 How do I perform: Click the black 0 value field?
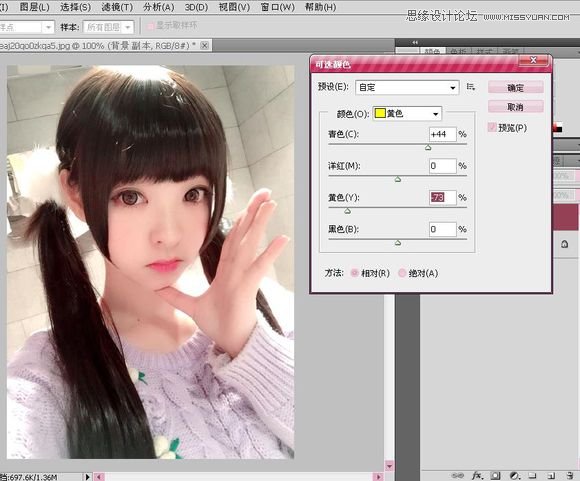[443, 229]
